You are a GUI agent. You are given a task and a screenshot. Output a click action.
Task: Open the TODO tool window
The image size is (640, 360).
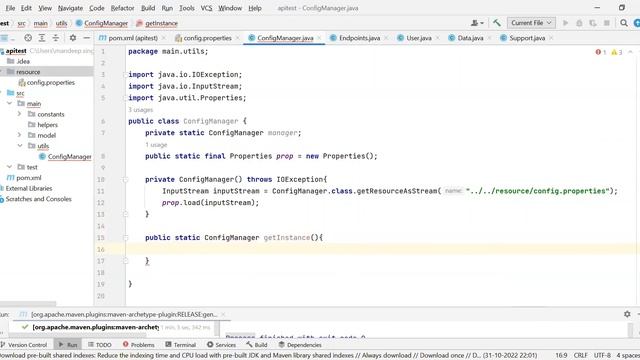coord(99,345)
